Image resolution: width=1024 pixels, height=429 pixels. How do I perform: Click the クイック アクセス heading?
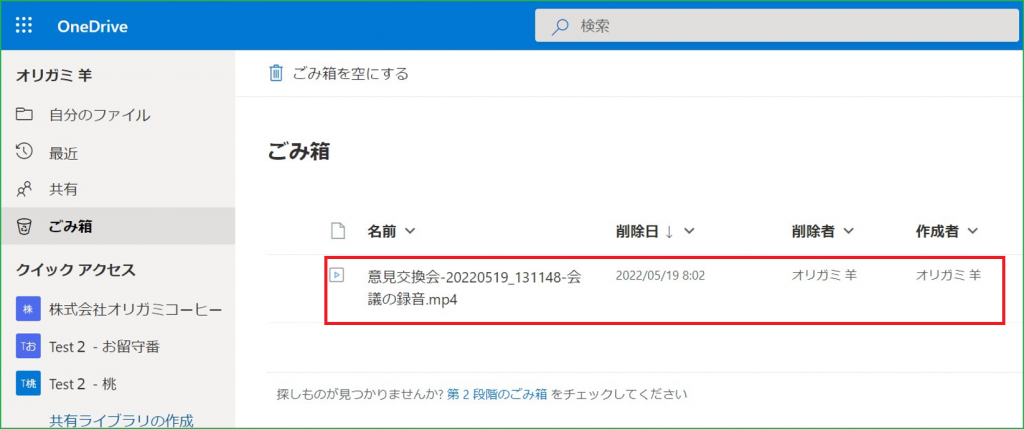click(x=75, y=269)
